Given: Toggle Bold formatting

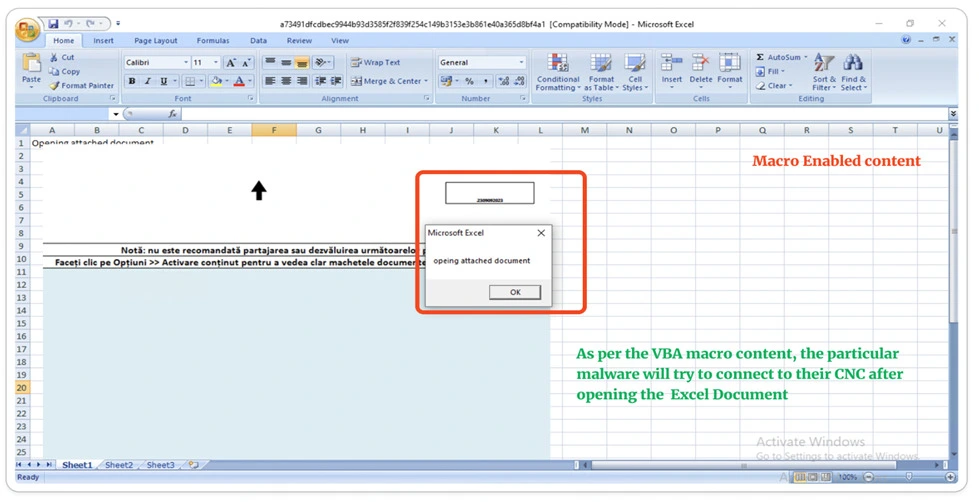Looking at the screenshot, I should (x=132, y=81).
